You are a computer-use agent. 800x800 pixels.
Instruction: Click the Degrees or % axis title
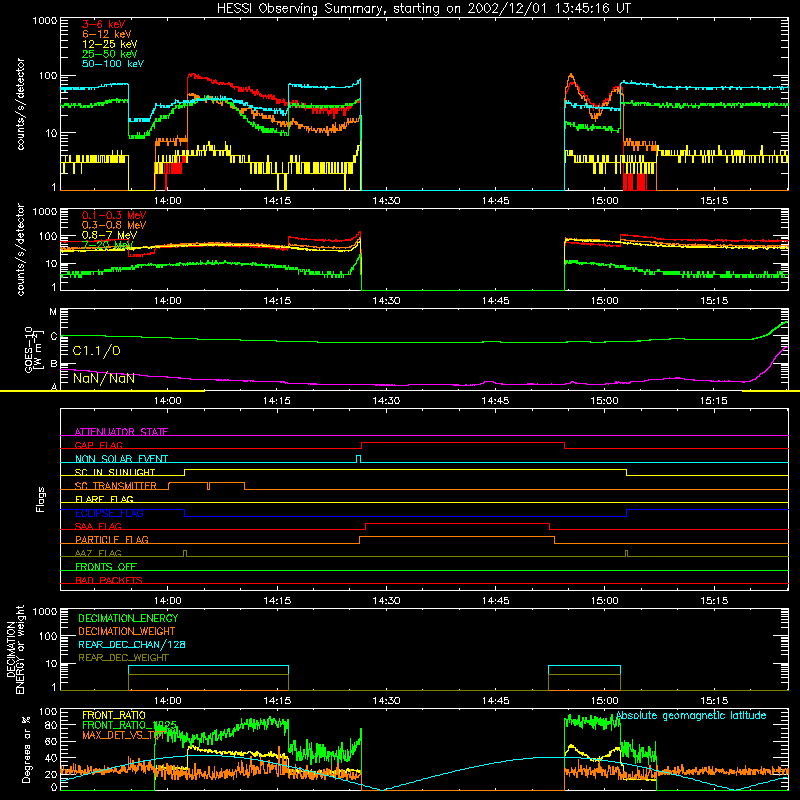click(x=26, y=749)
